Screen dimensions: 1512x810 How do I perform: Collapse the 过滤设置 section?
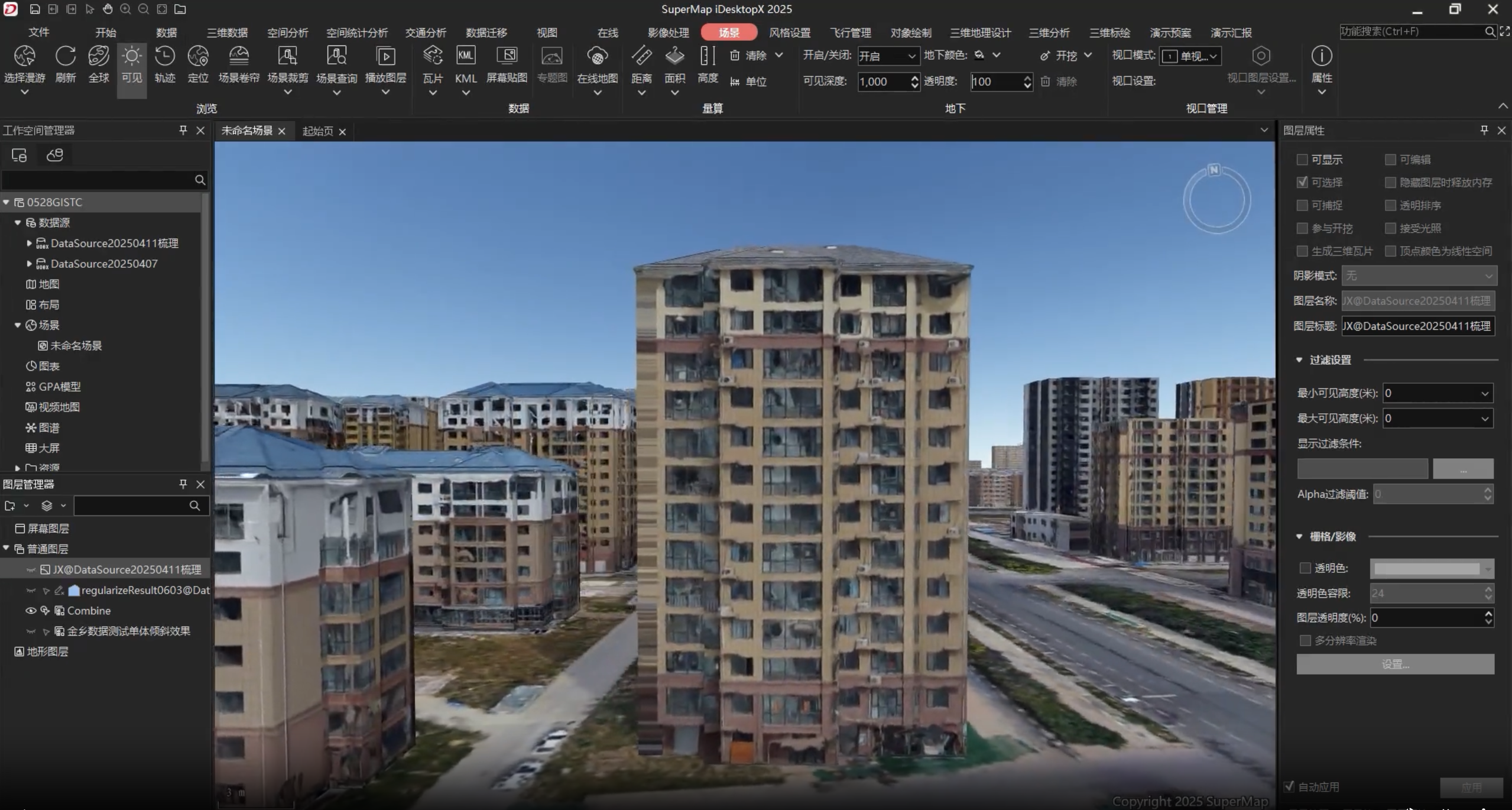(x=1299, y=360)
